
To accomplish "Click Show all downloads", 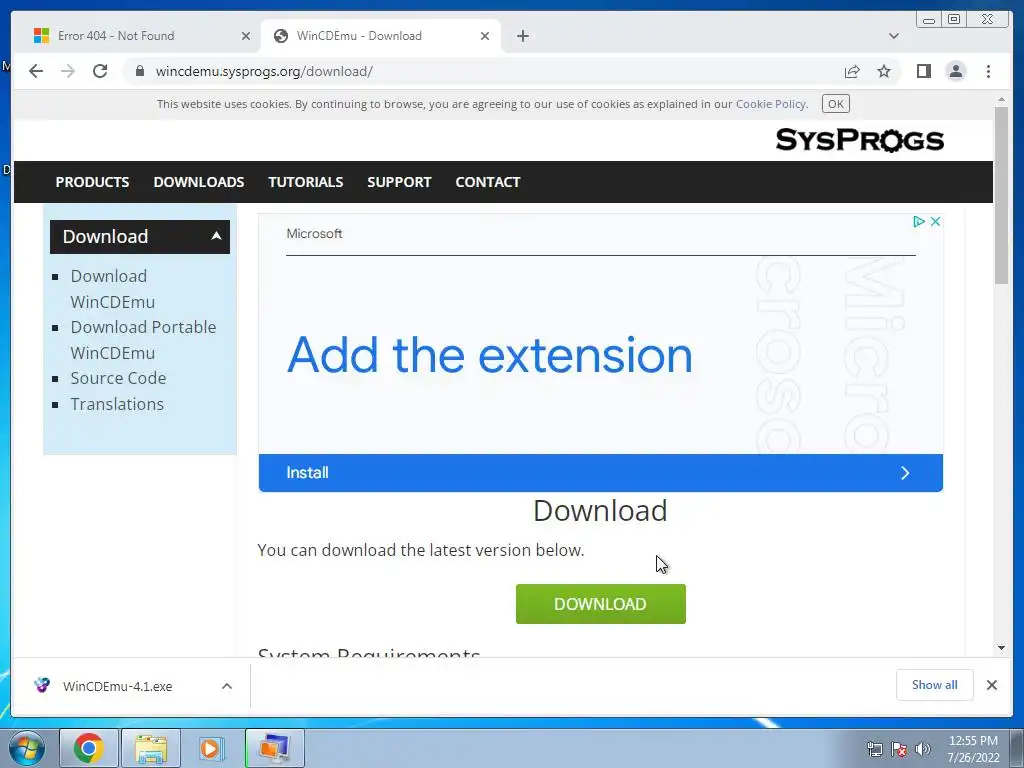I will click(x=935, y=685).
